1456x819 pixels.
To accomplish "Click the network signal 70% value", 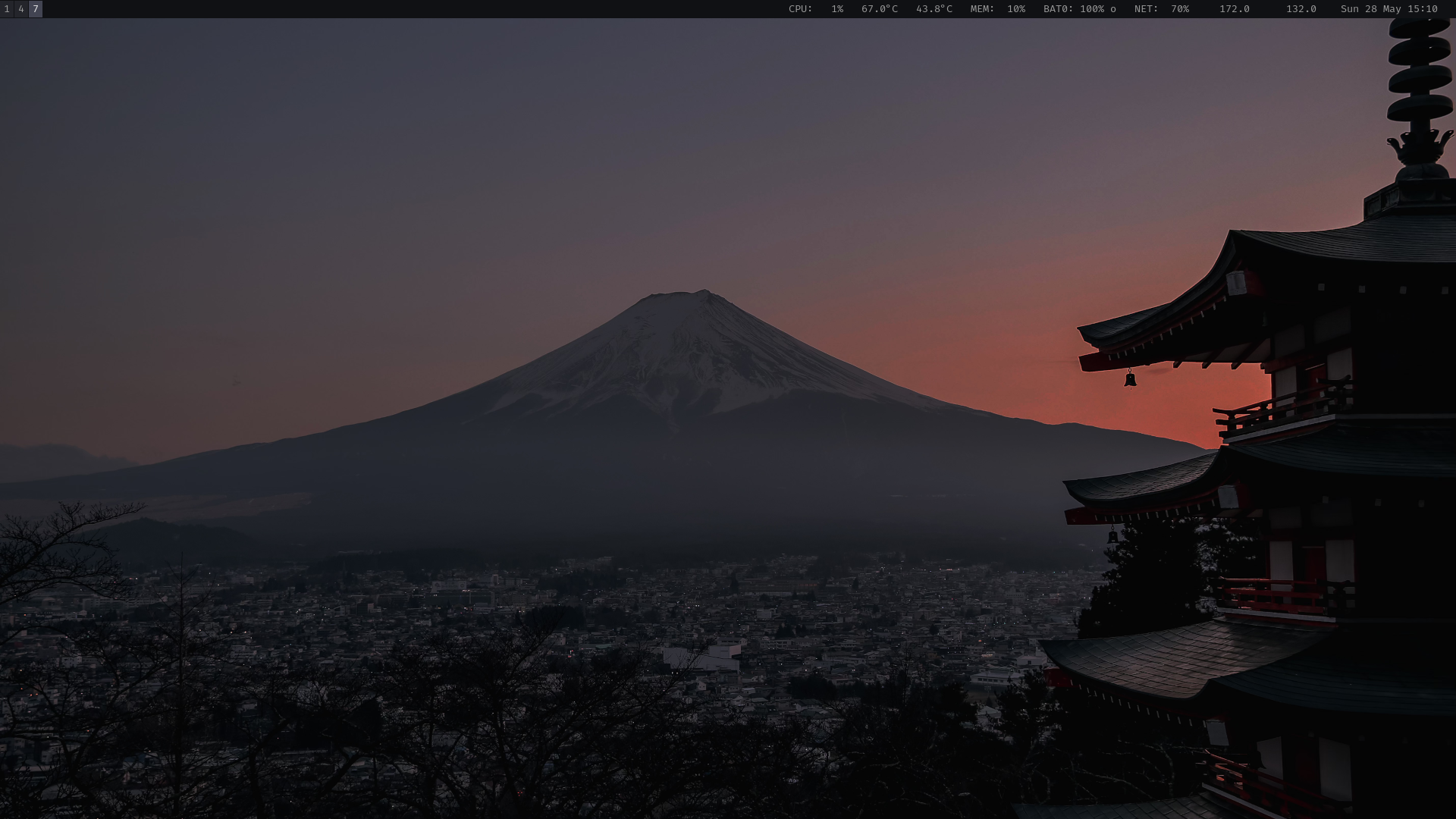I will coord(1180,9).
